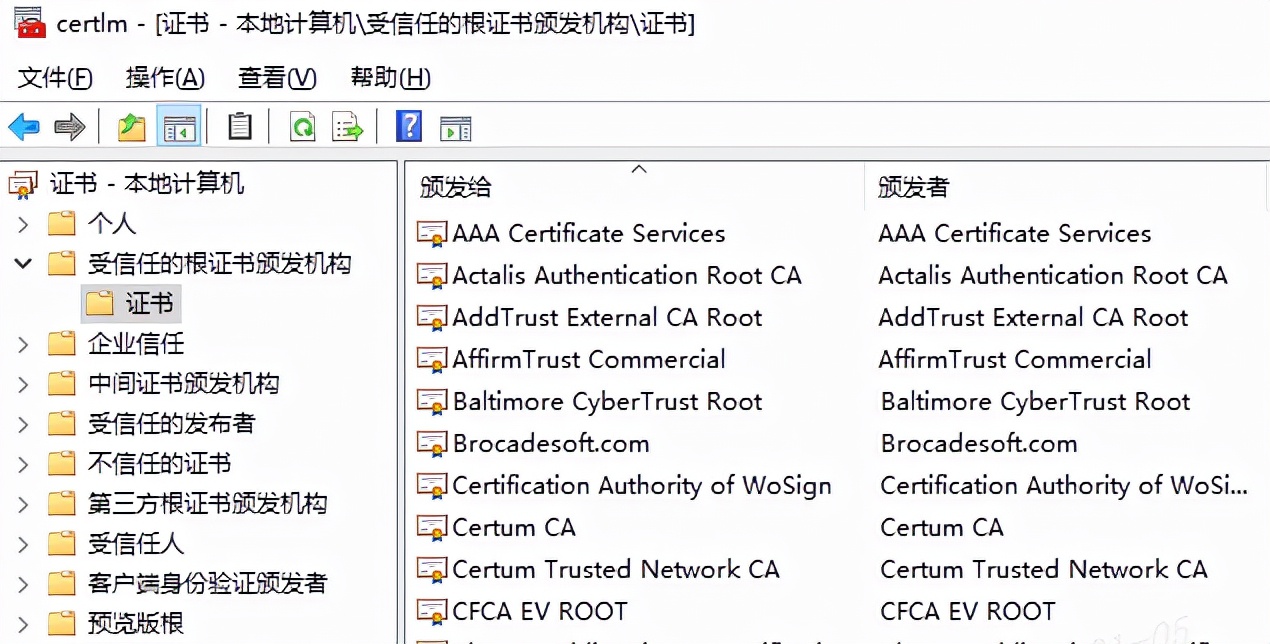This screenshot has width=1270, height=644.
Task: Select Brocadesoft.com in 颁发给 column
Action: [x=551, y=444]
